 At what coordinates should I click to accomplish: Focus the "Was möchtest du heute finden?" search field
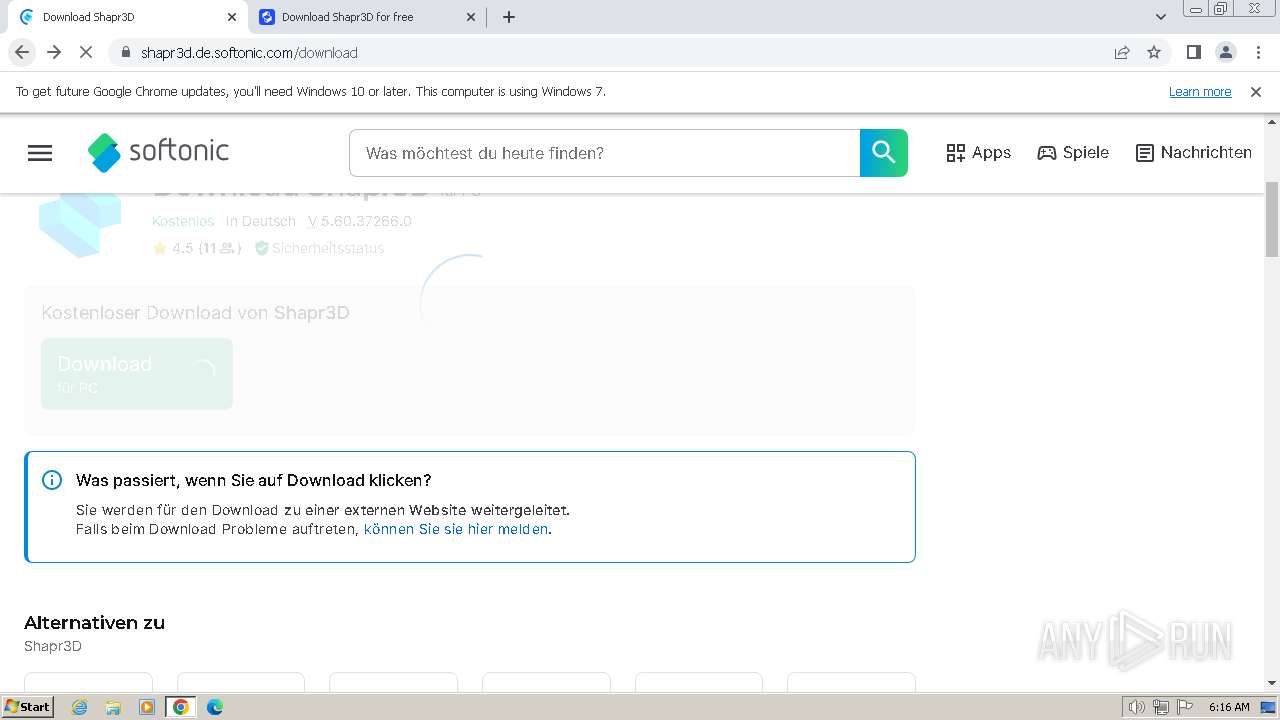click(x=604, y=153)
